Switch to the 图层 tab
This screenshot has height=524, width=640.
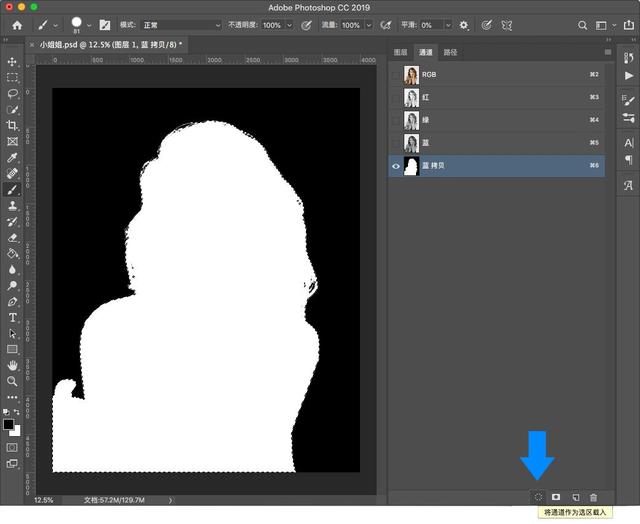coord(400,52)
